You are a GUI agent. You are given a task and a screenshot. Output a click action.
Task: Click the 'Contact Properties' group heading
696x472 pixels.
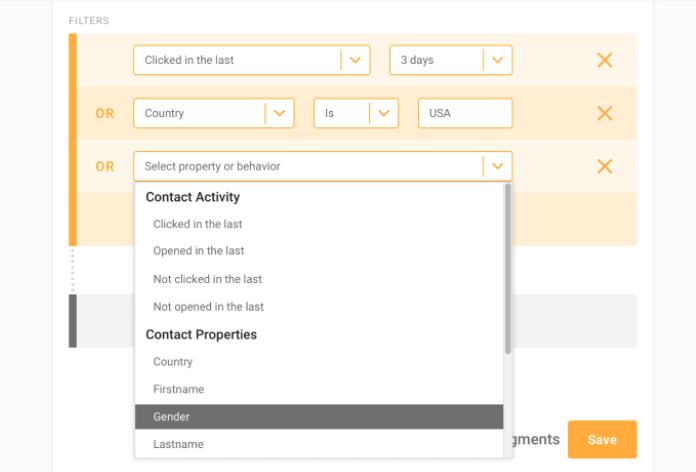(x=201, y=335)
